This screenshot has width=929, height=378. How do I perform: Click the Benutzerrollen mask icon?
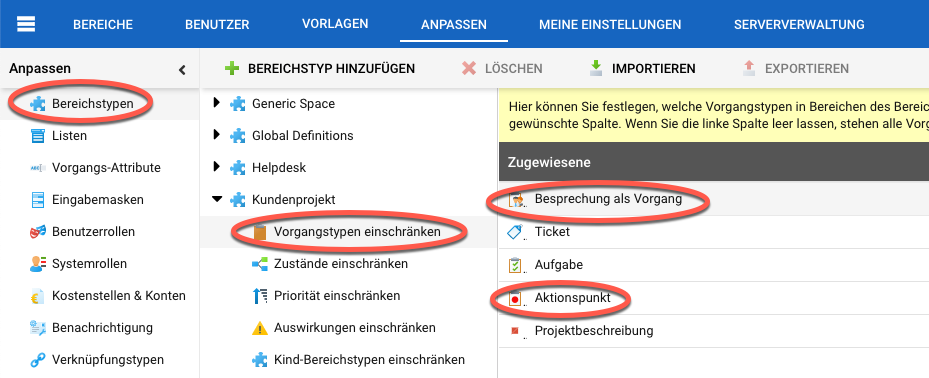tap(37, 232)
